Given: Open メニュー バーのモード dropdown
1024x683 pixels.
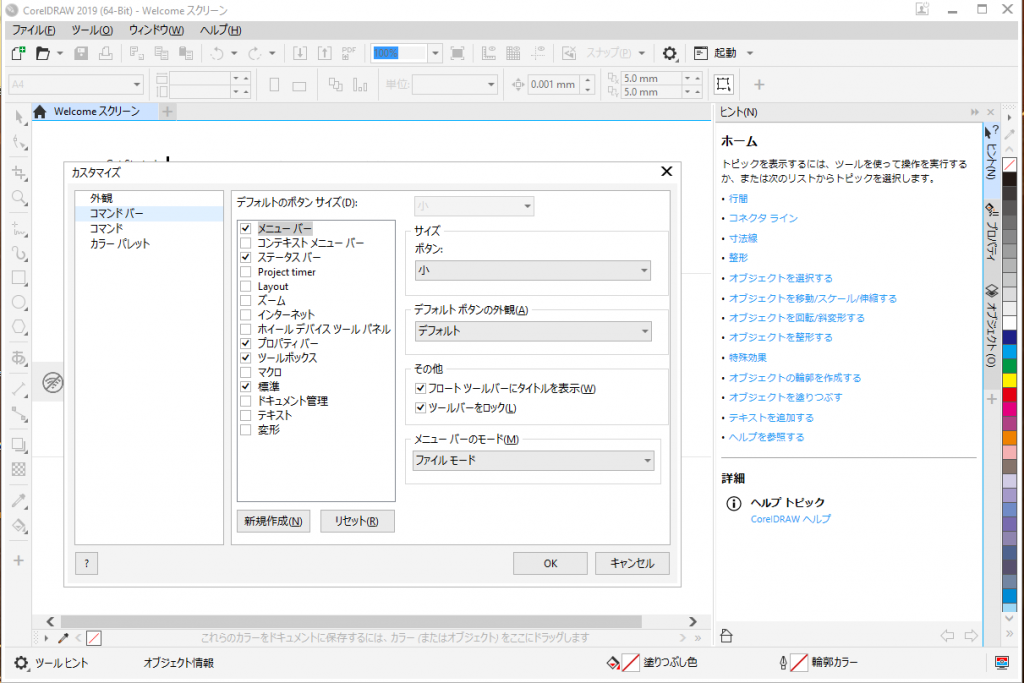Looking at the screenshot, I should coord(533,460).
